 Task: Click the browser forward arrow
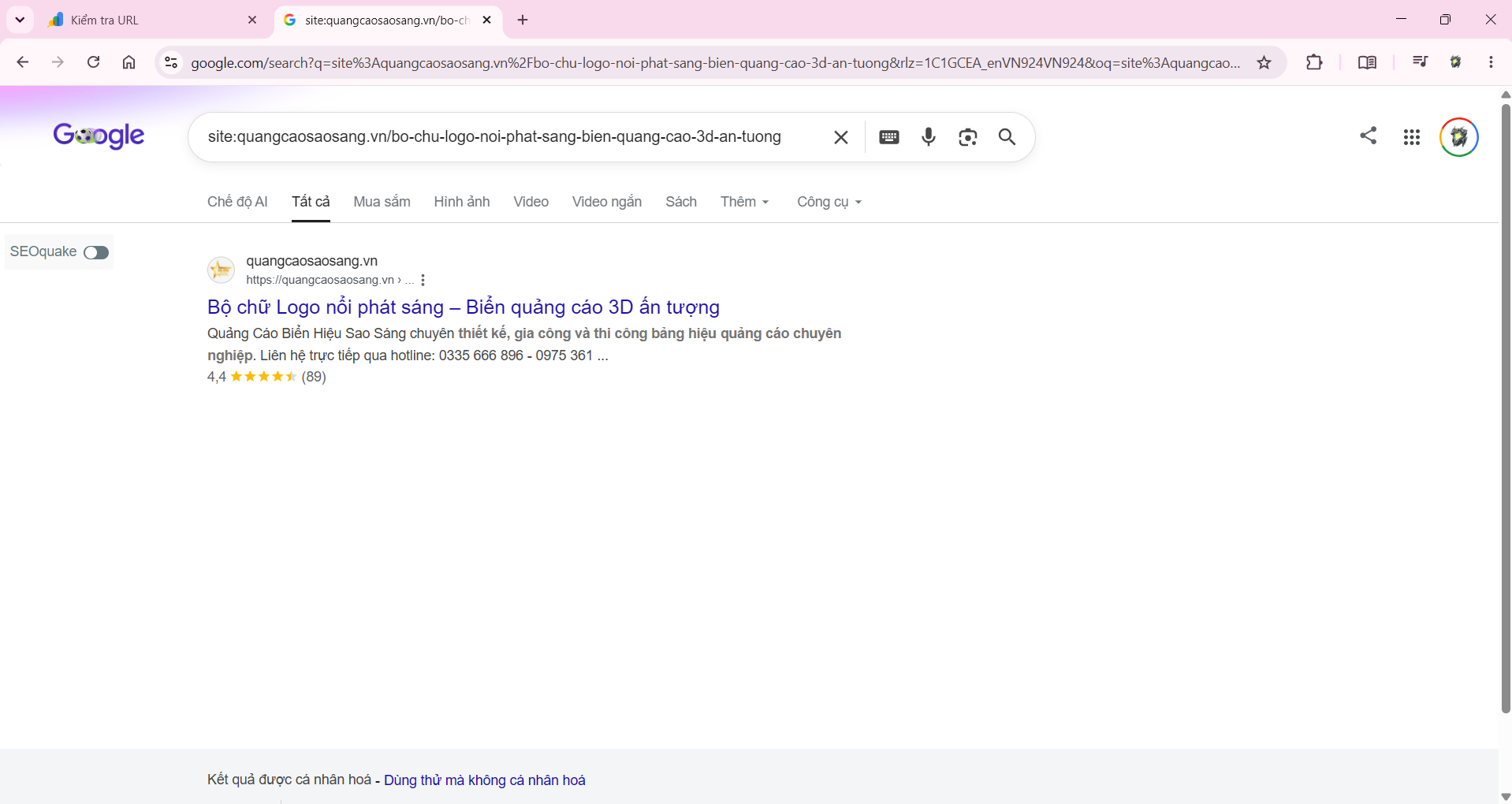click(x=58, y=62)
